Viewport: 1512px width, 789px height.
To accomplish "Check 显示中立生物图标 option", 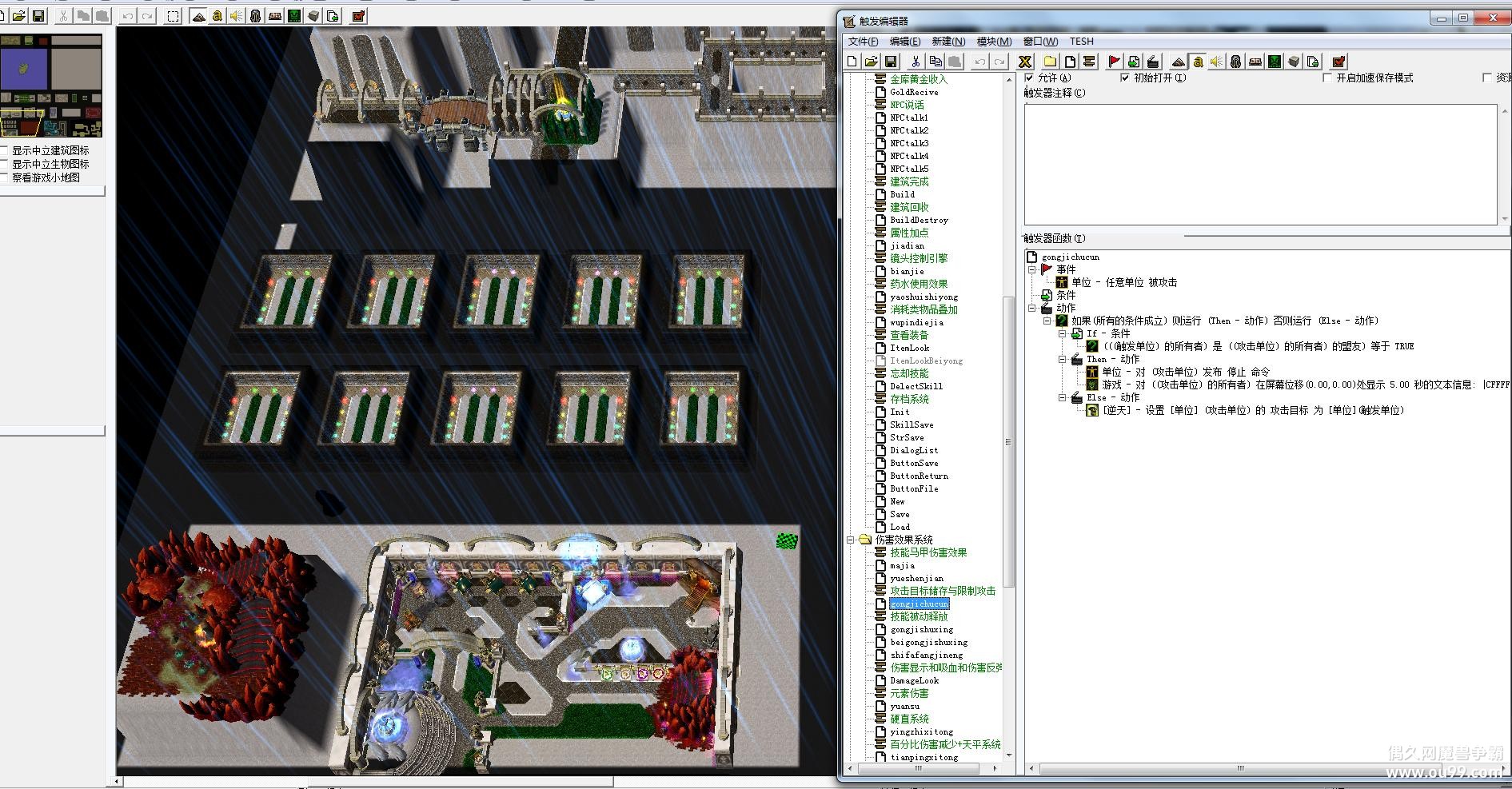I will (4, 164).
